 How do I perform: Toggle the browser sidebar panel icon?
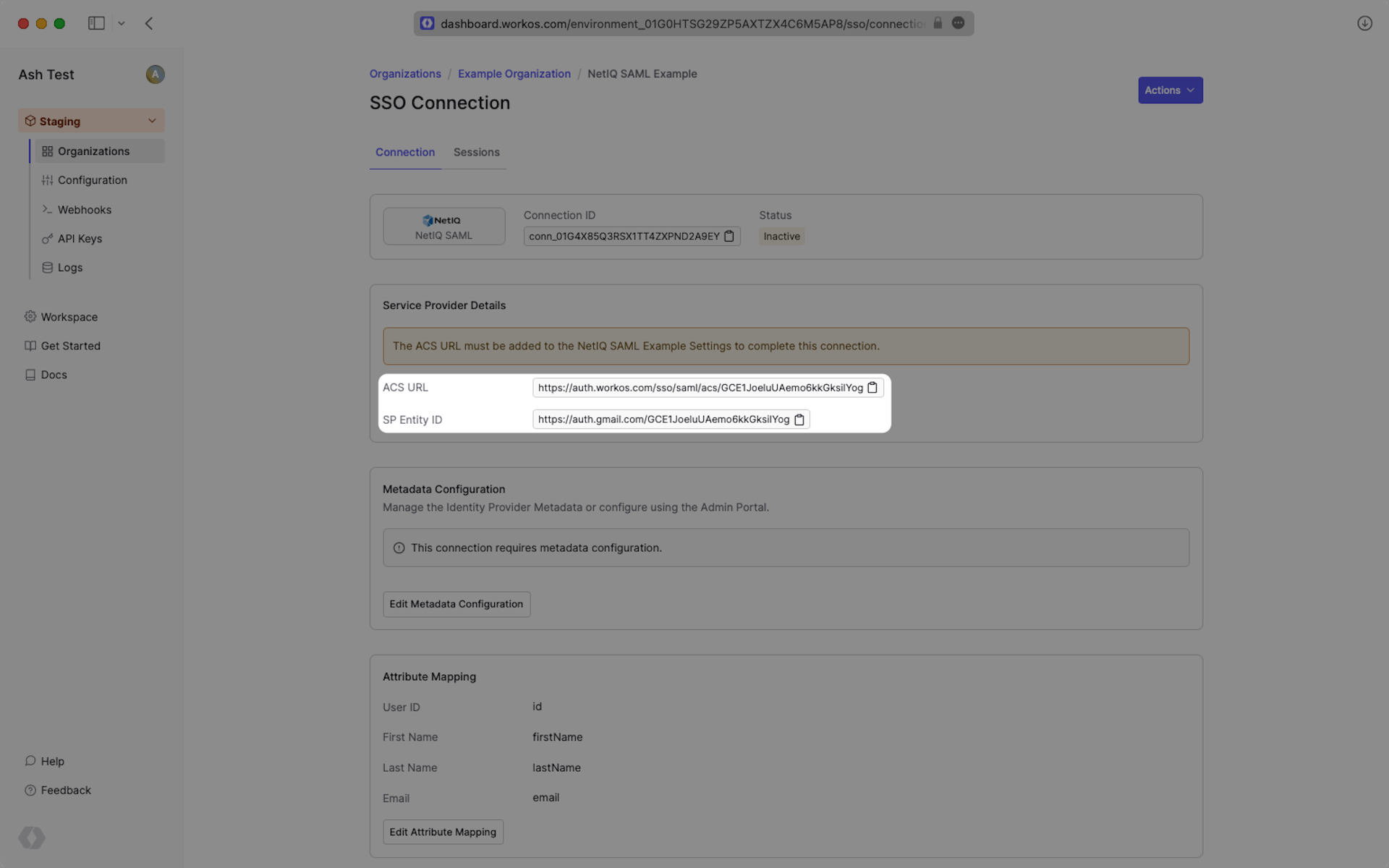(96, 23)
